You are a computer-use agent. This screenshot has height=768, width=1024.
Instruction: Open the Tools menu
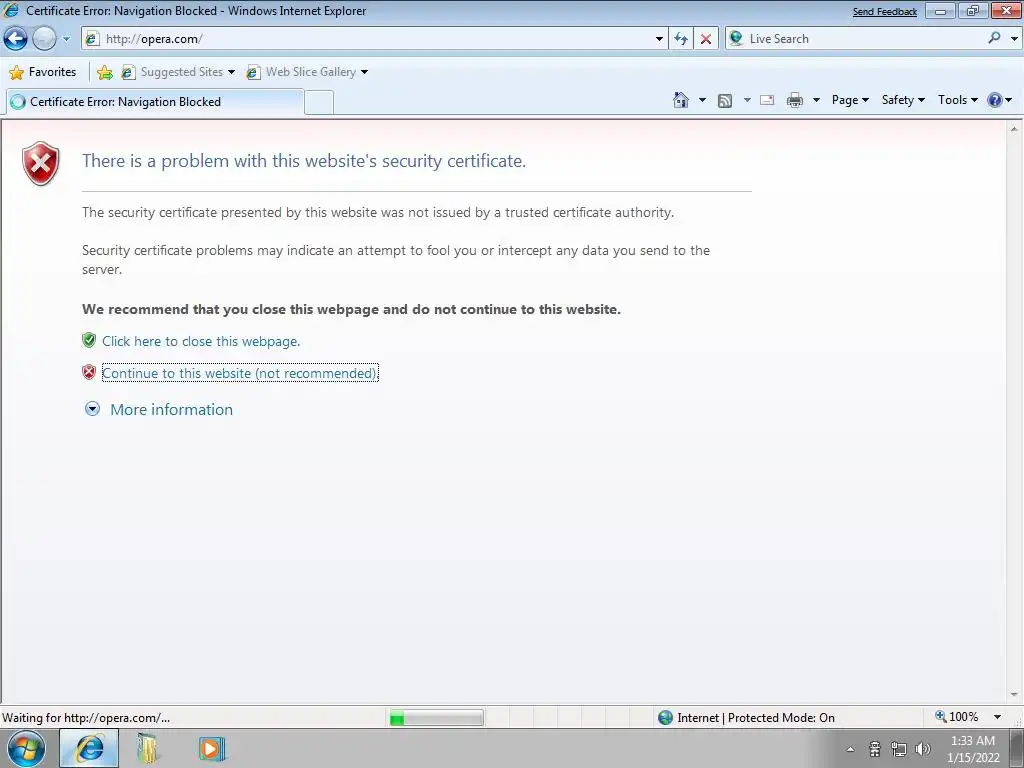pos(957,100)
